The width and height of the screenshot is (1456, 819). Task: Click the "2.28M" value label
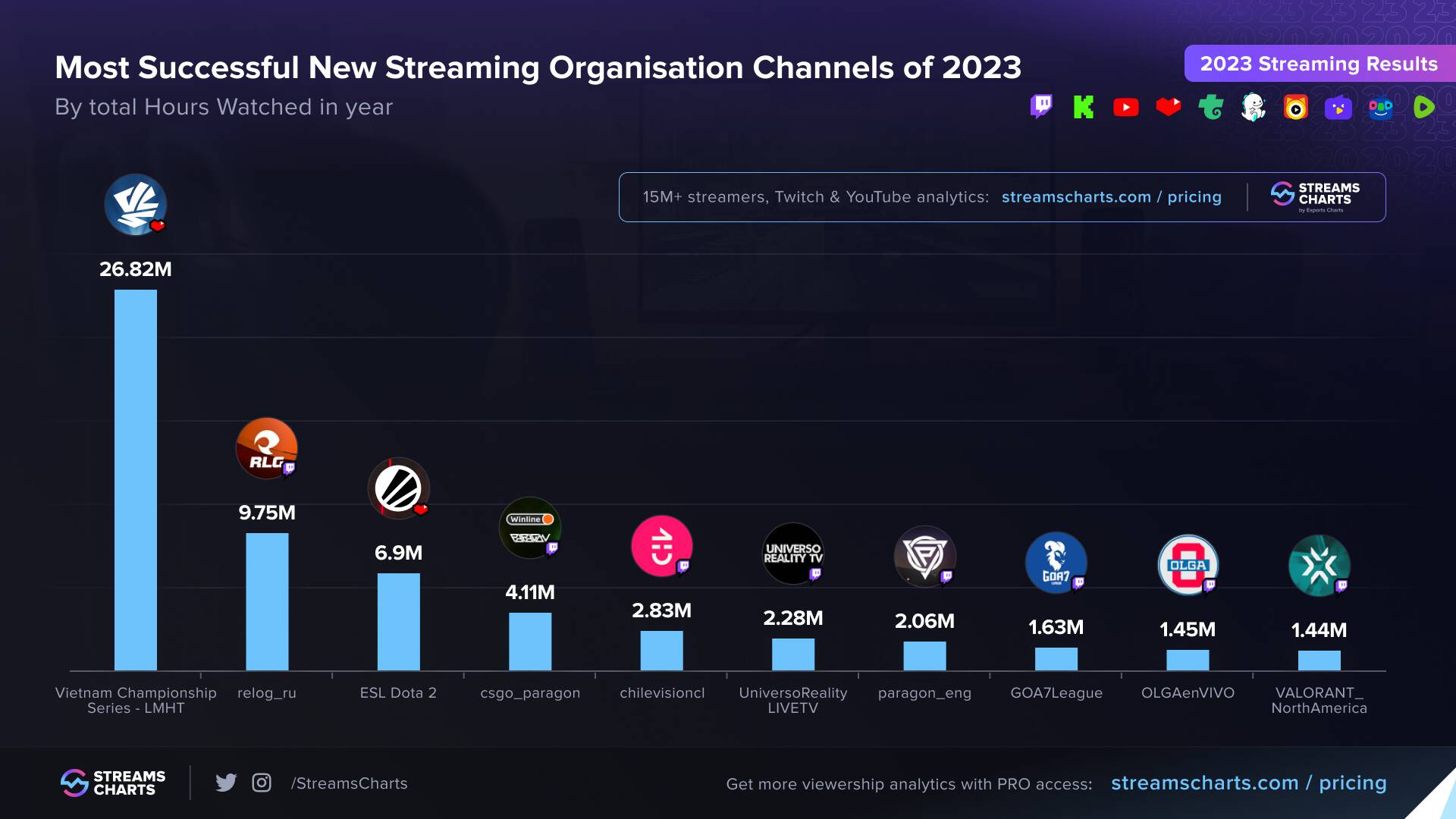[793, 618]
